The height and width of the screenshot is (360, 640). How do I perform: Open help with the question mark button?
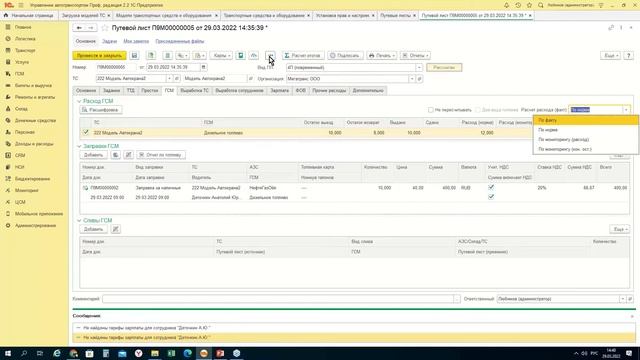(x=629, y=56)
